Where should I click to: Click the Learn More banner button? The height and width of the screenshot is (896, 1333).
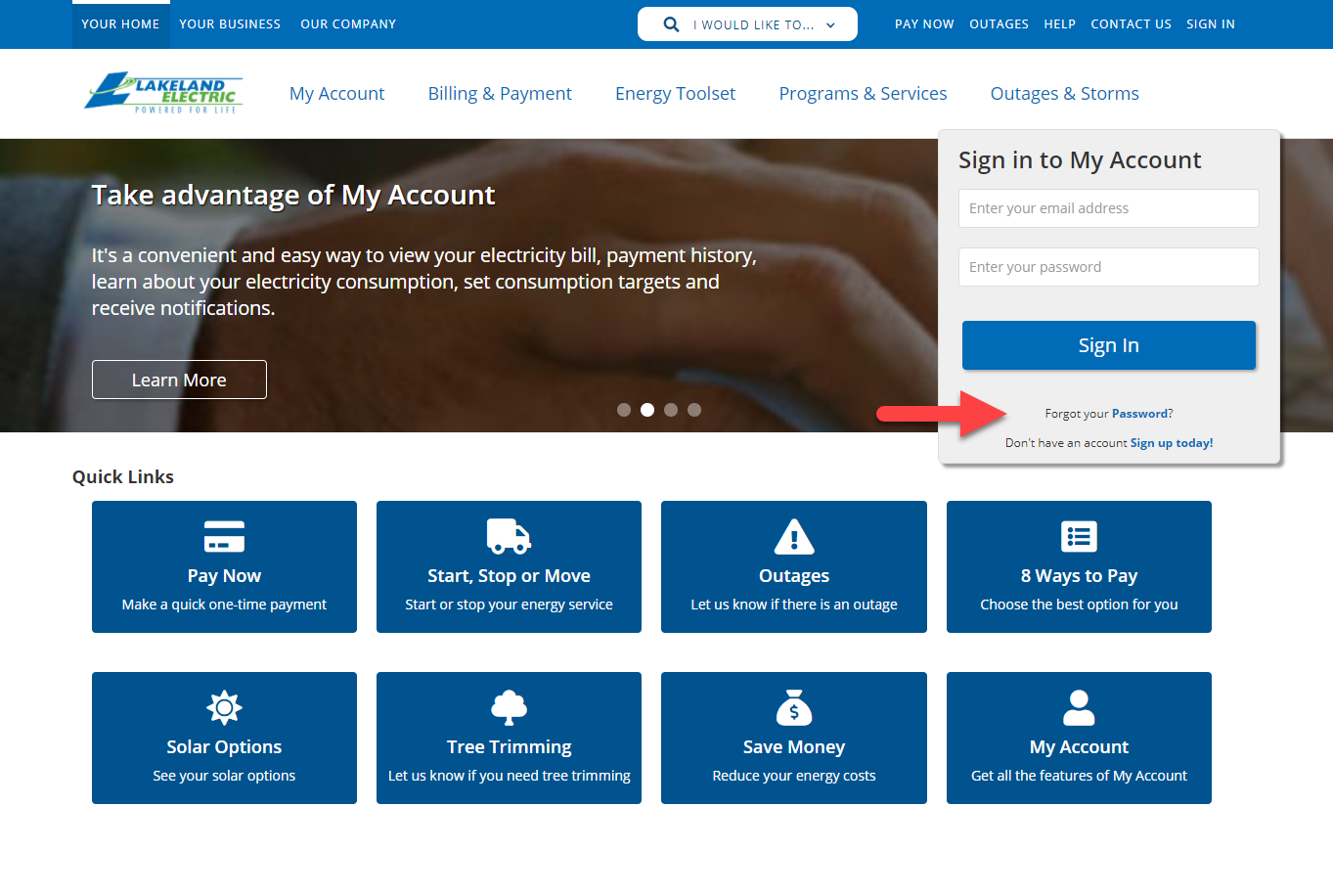(x=179, y=380)
